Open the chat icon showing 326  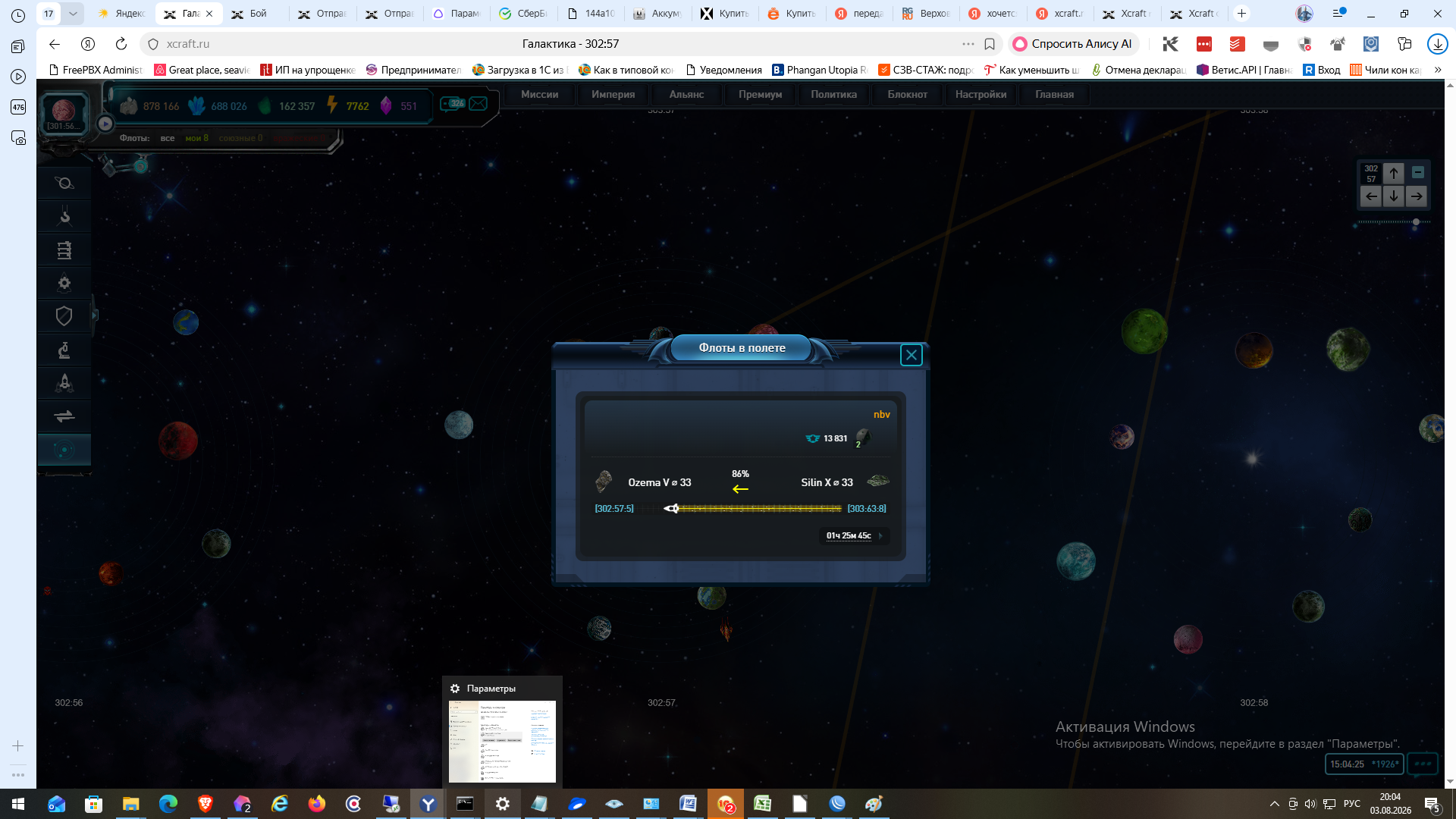click(453, 104)
